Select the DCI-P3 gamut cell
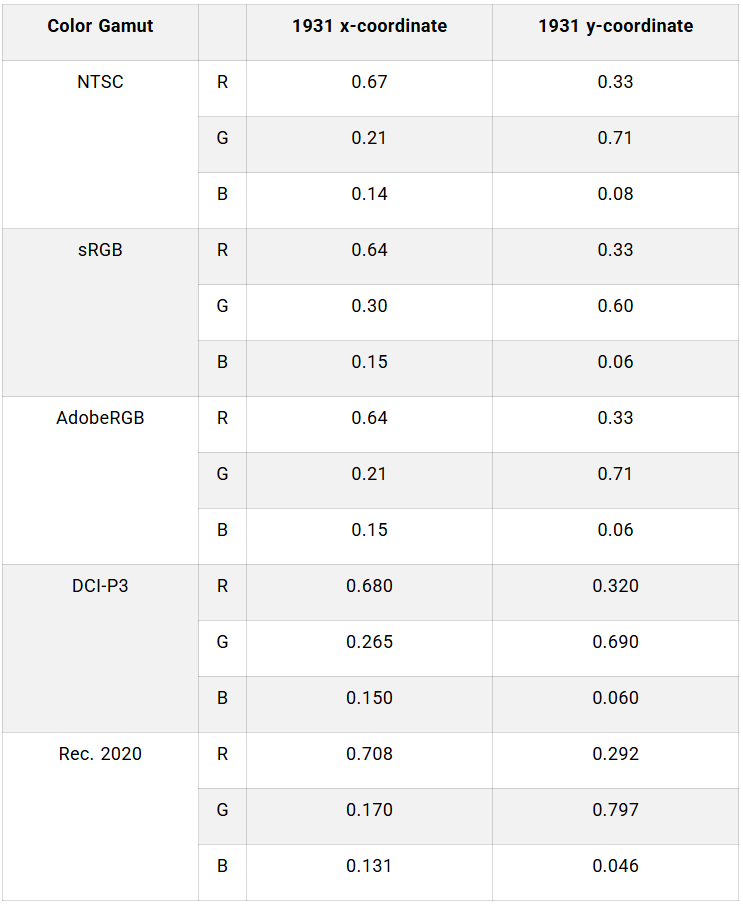The image size is (743, 905). (x=100, y=586)
